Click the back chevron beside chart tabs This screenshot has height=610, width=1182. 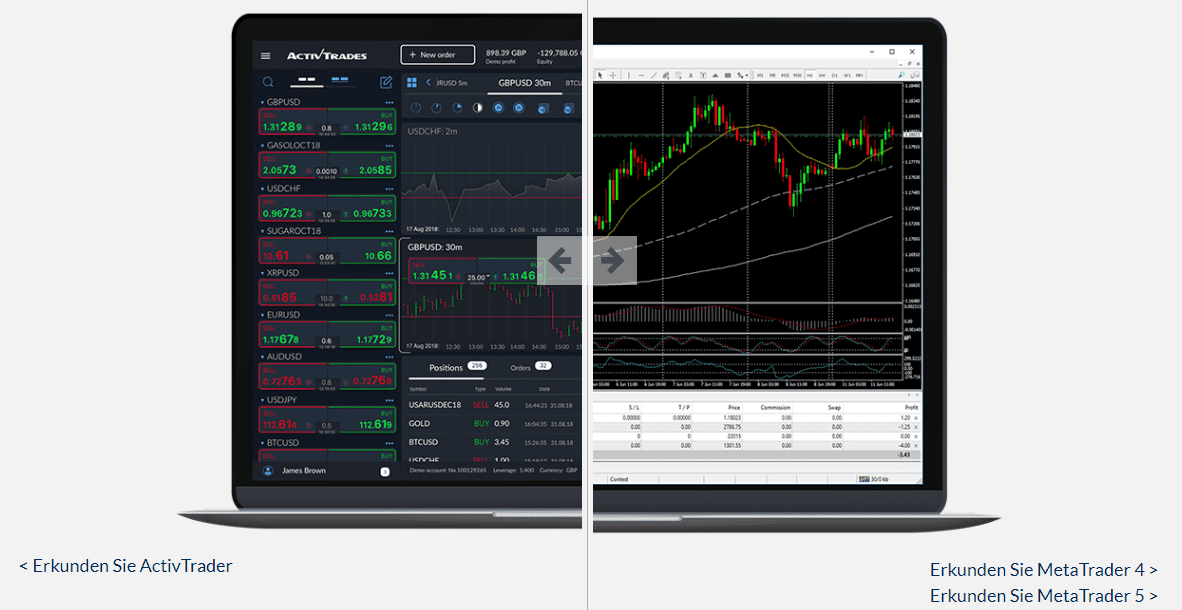pyautogui.click(x=428, y=82)
